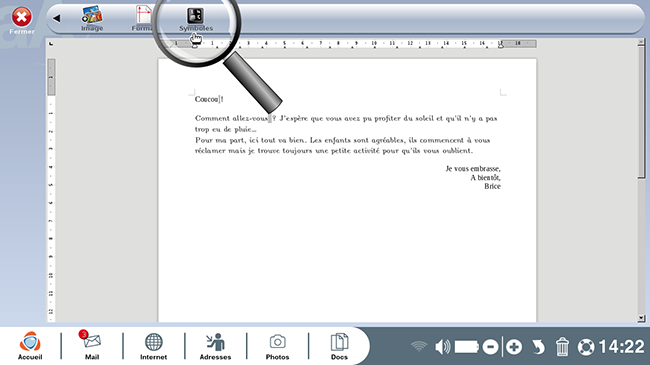The image size is (650, 365).
Task: Click the text 'Comment allez-vous'
Action: (231, 118)
